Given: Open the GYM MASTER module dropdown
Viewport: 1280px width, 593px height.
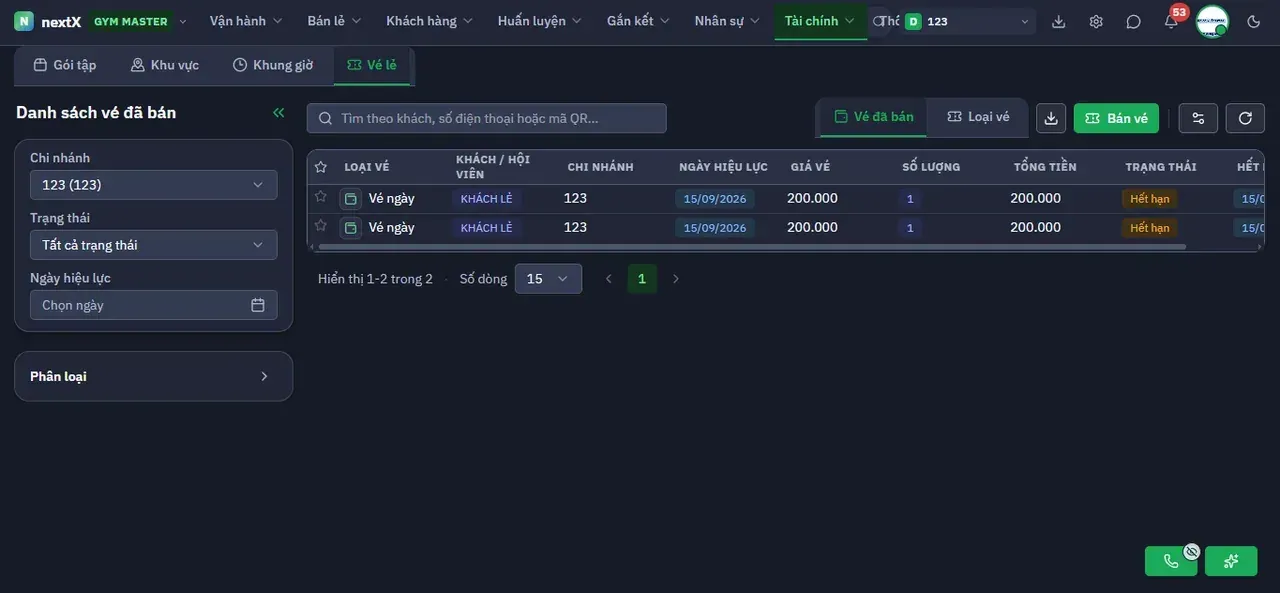Looking at the screenshot, I should [138, 21].
